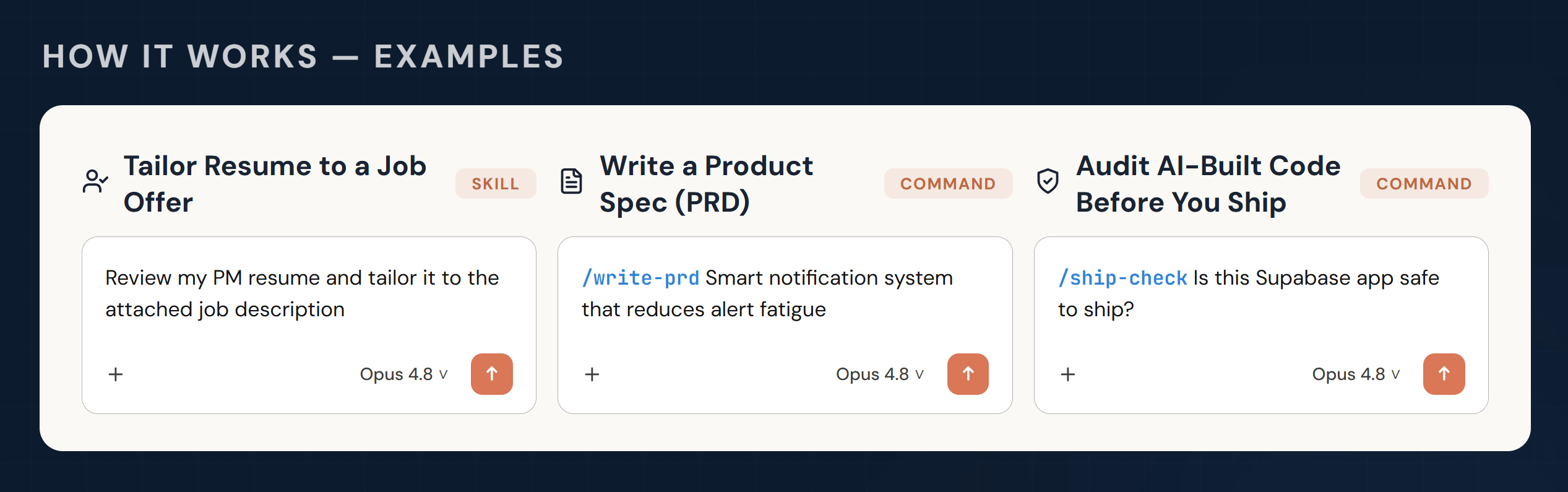1568x492 pixels.
Task: Click the person-check icon beside Tailor Resume
Action: [95, 182]
